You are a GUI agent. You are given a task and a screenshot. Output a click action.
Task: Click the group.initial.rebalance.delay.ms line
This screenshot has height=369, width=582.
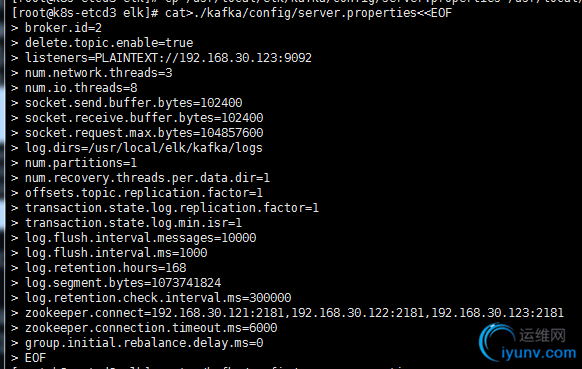(144, 343)
